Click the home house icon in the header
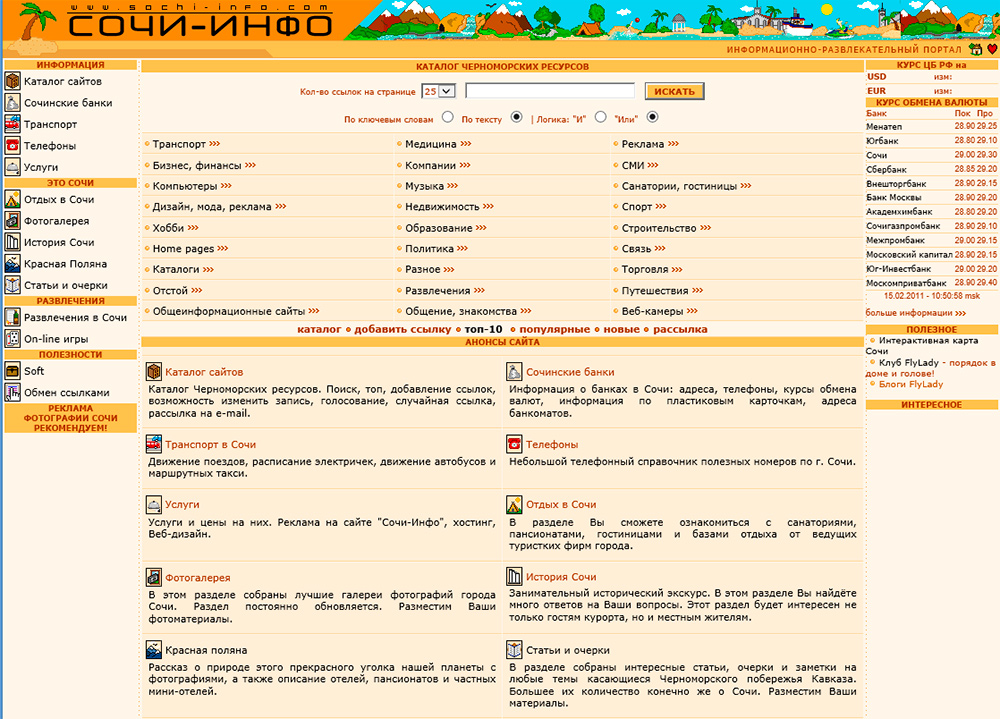The width and height of the screenshot is (1000, 719). point(975,49)
